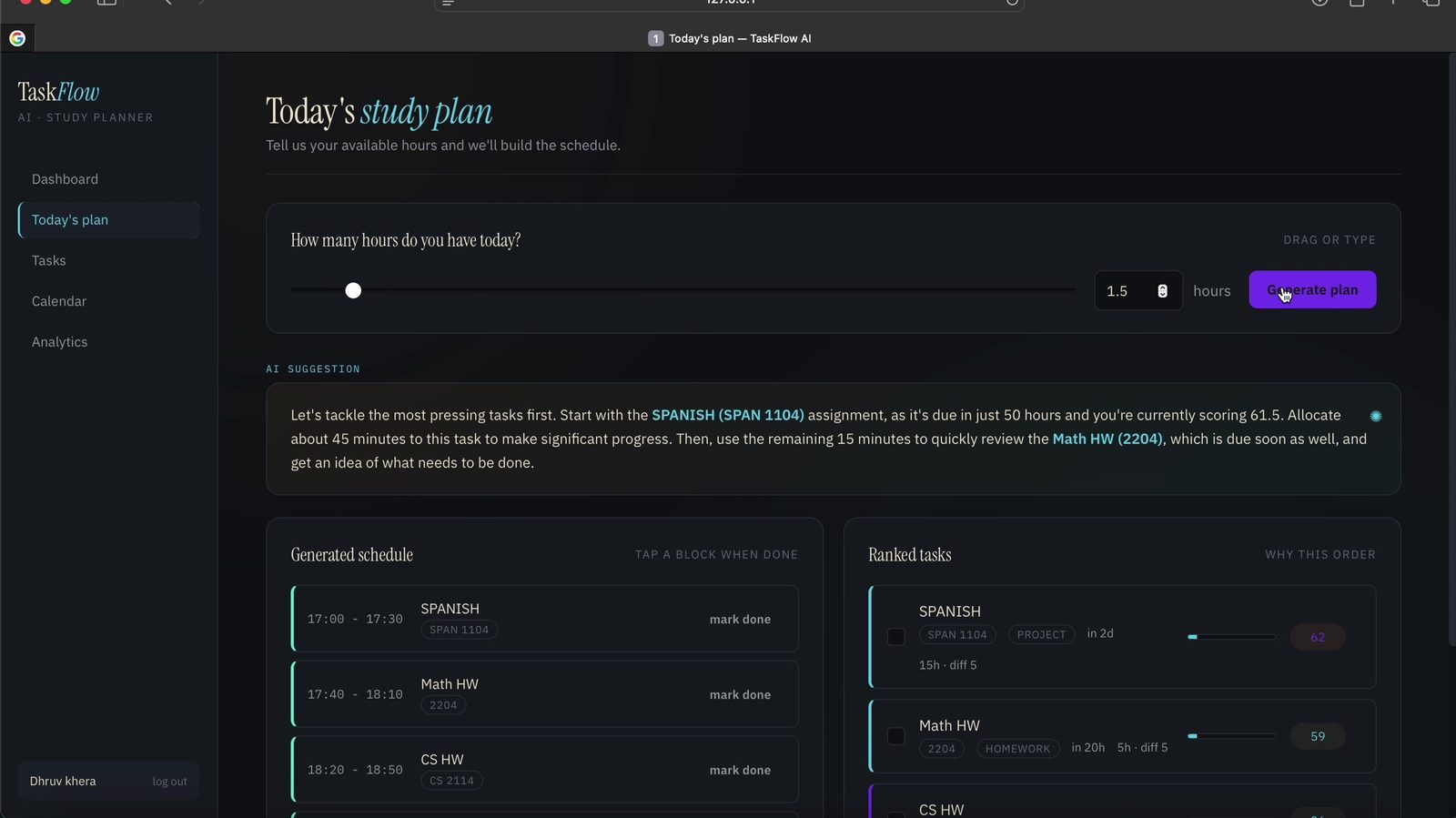Click the SPANISH task progress bar
This screenshot has width=1456, height=818.
click(x=1232, y=637)
